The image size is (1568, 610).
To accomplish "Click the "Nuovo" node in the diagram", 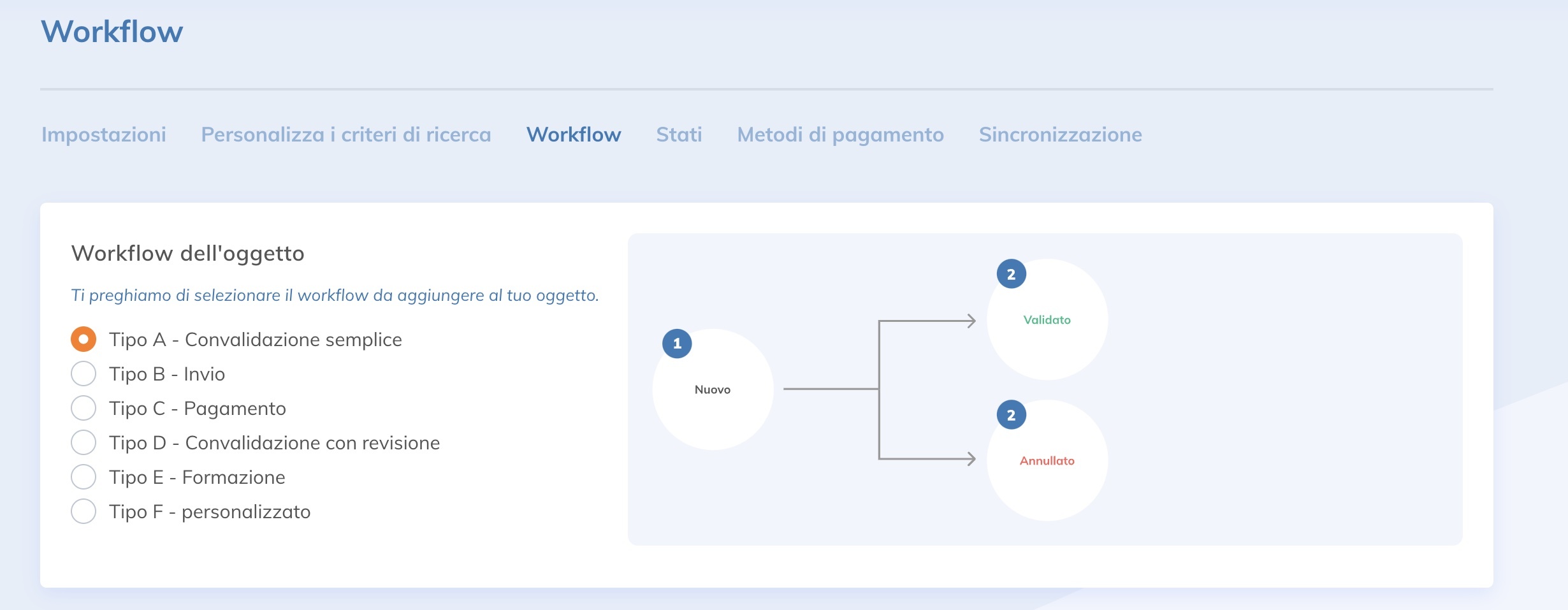I will tap(713, 389).
